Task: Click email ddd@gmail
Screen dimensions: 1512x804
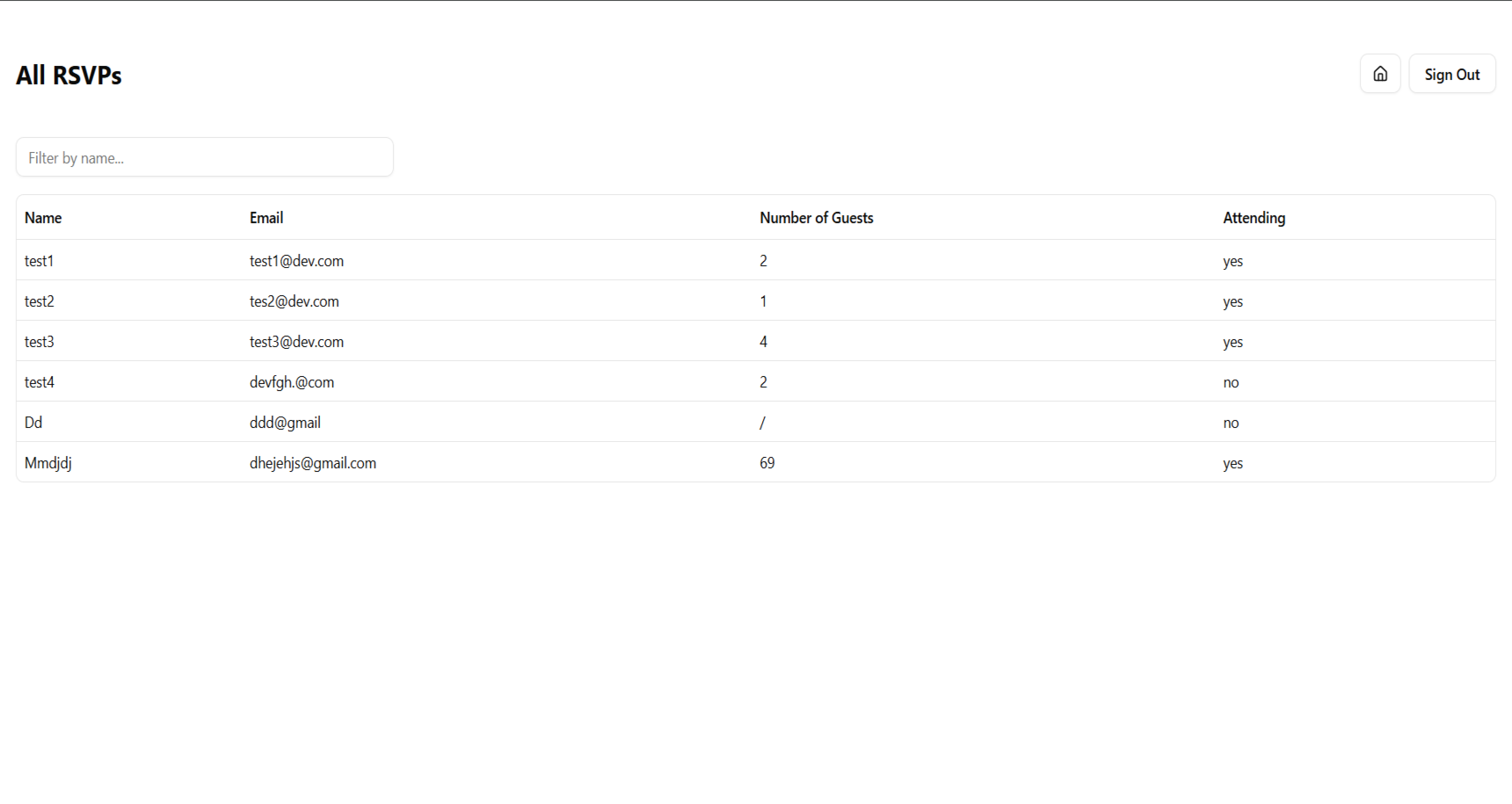Action: pyautogui.click(x=285, y=423)
